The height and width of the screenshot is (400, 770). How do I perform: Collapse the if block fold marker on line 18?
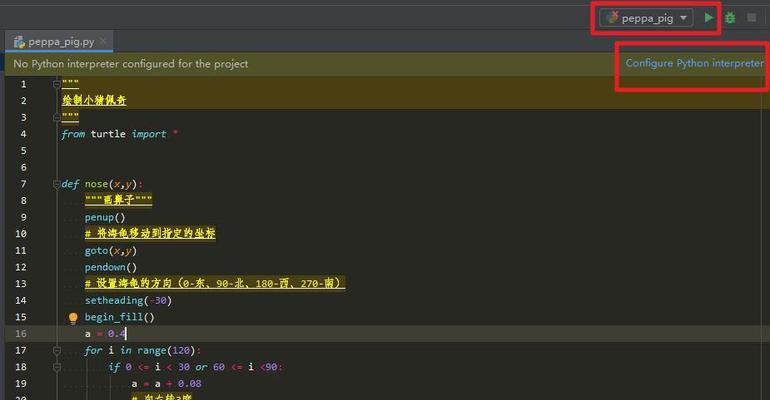56,367
